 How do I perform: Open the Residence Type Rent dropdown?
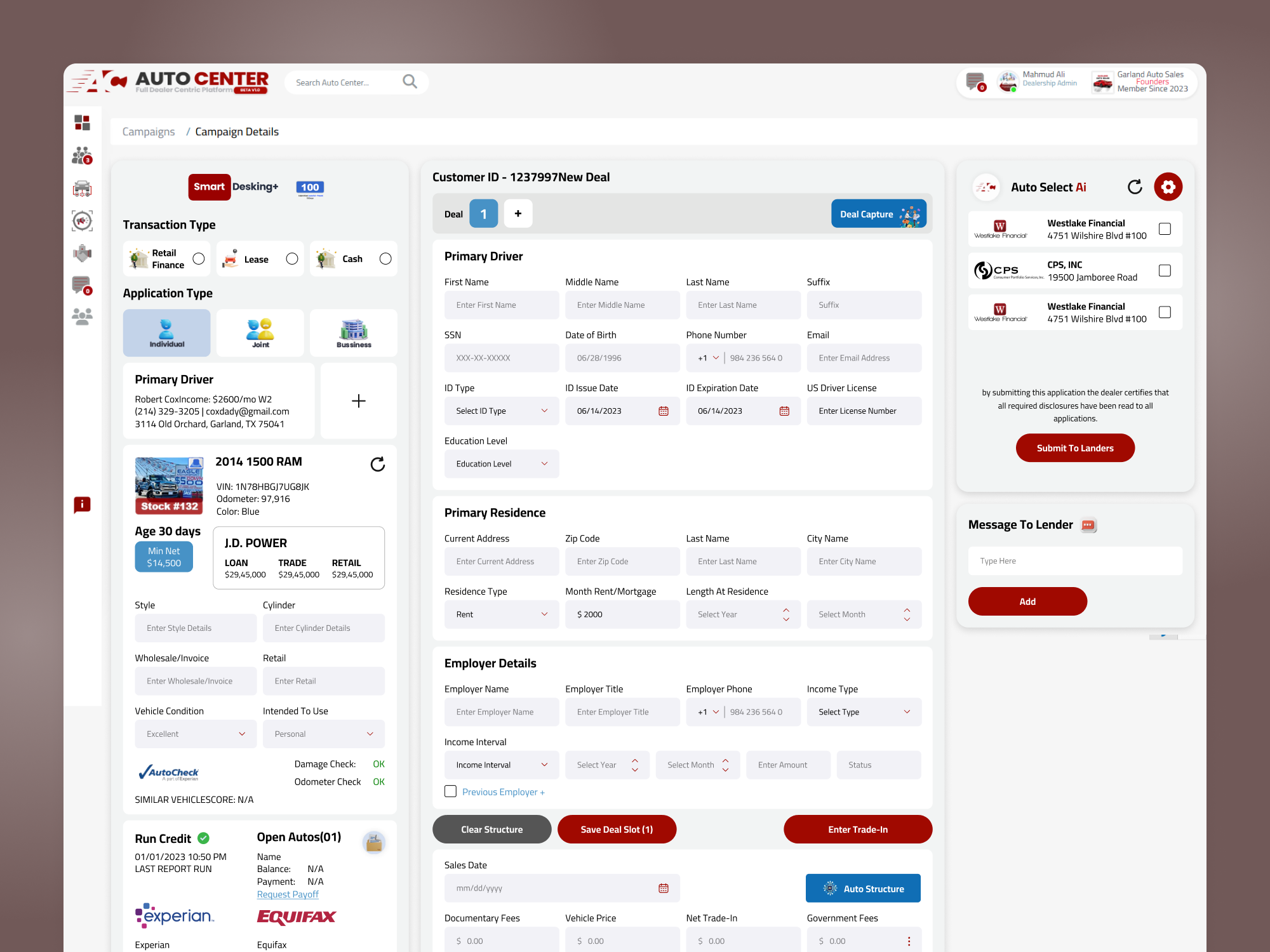[x=501, y=614]
